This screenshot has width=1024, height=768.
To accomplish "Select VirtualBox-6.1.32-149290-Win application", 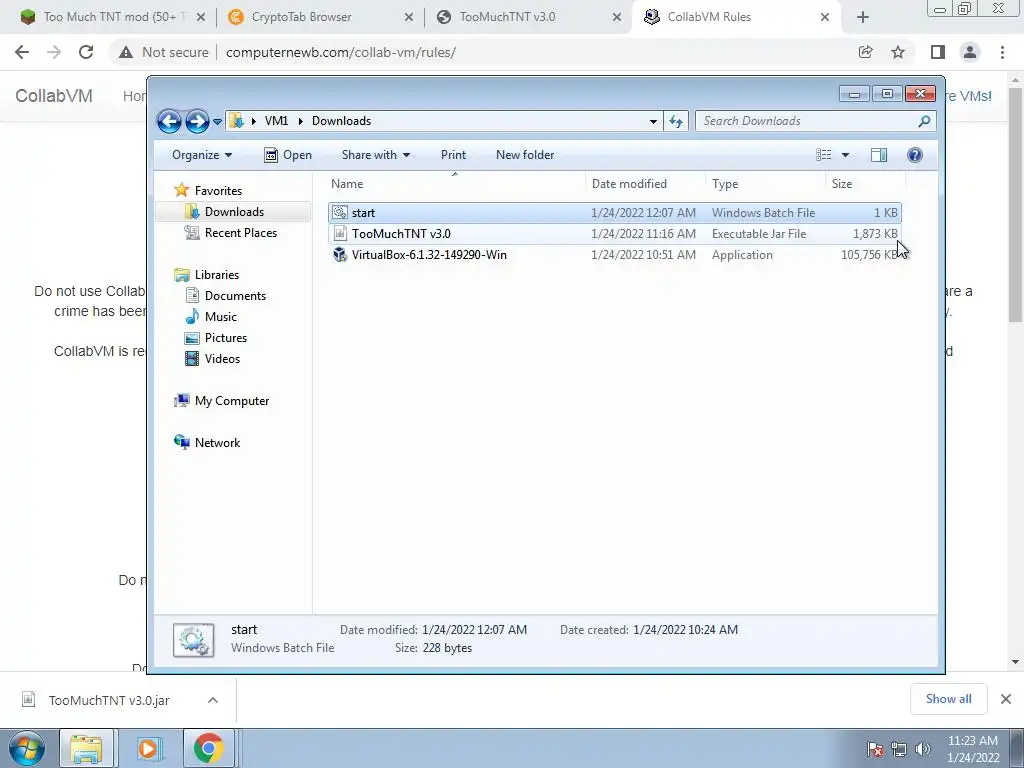I will [x=615, y=255].
